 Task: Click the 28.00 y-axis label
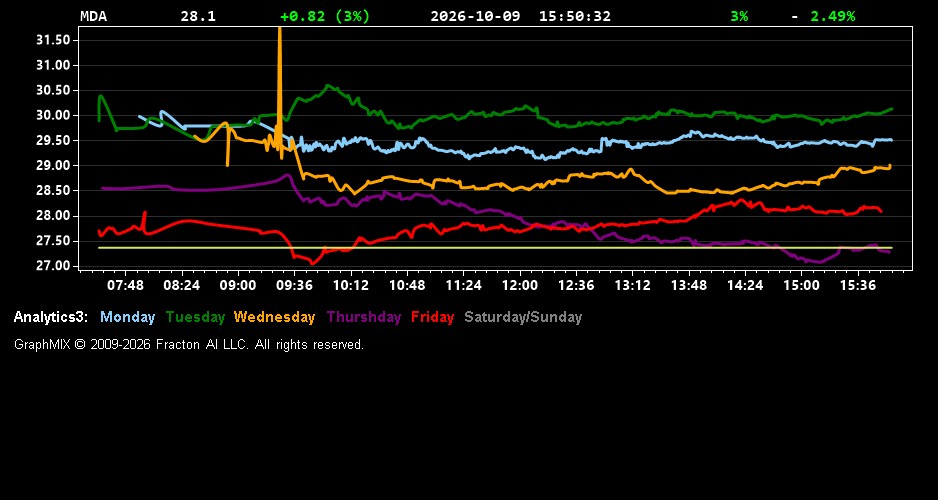click(x=54, y=216)
